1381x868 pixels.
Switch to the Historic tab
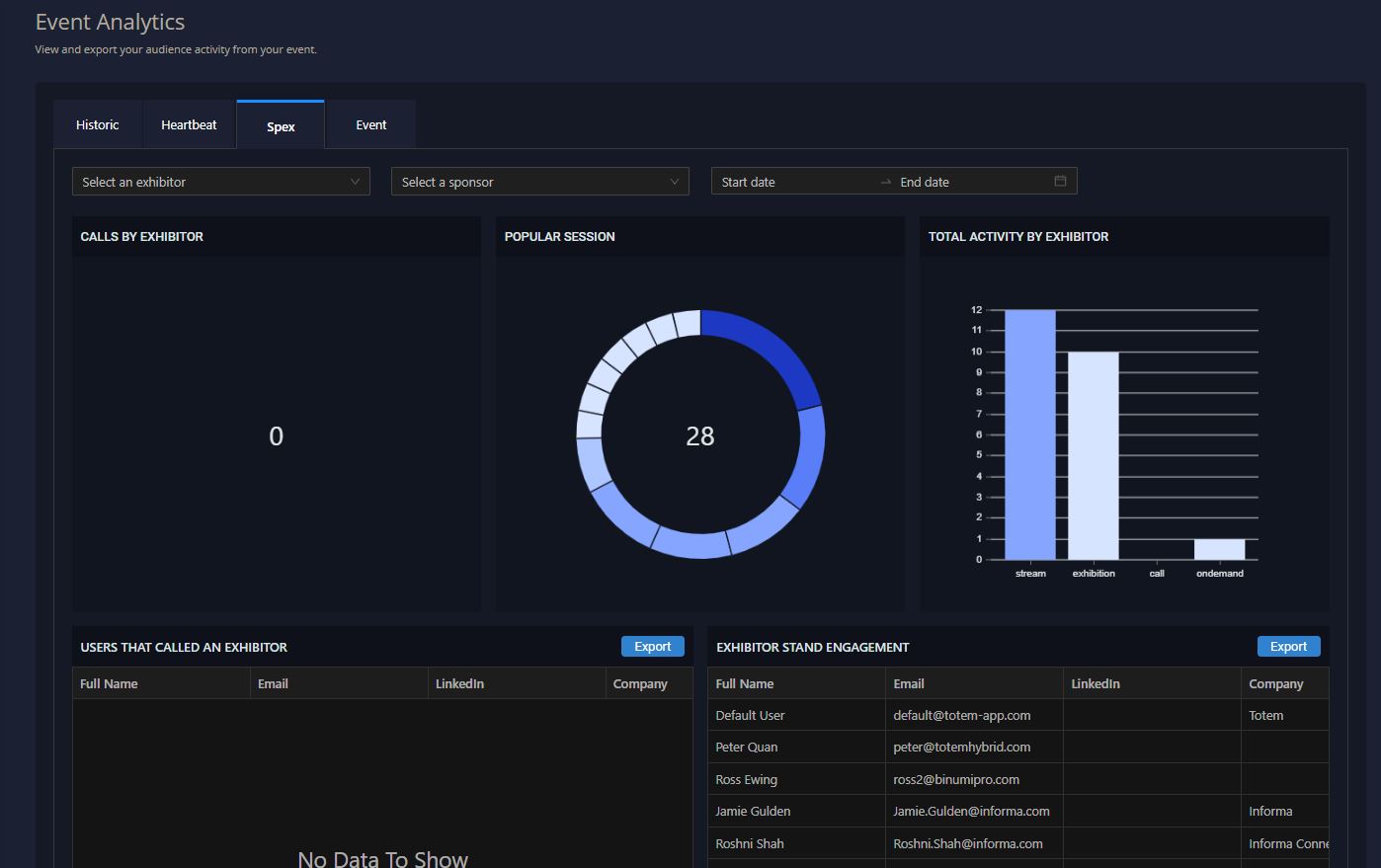coord(98,125)
